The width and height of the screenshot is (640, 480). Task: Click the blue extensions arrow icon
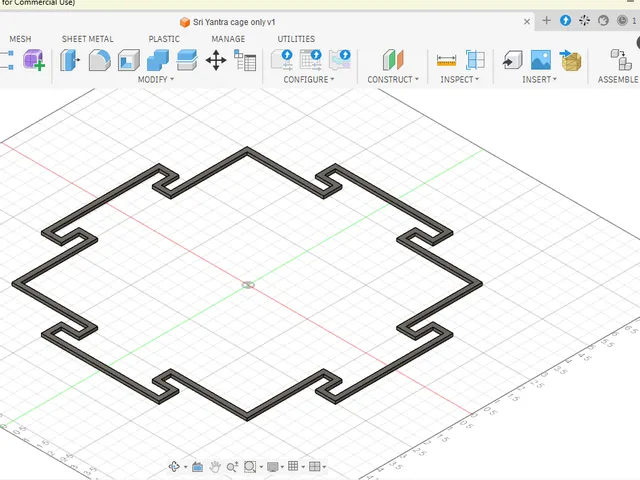tap(565, 20)
